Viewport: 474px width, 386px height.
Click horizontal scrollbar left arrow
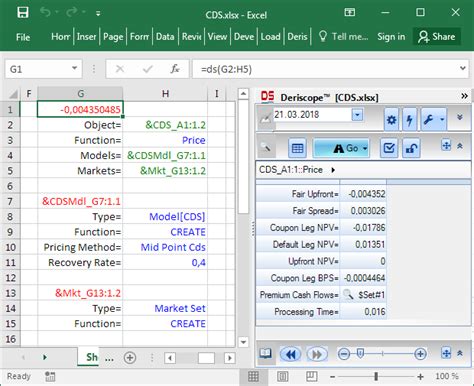[x=170, y=358]
